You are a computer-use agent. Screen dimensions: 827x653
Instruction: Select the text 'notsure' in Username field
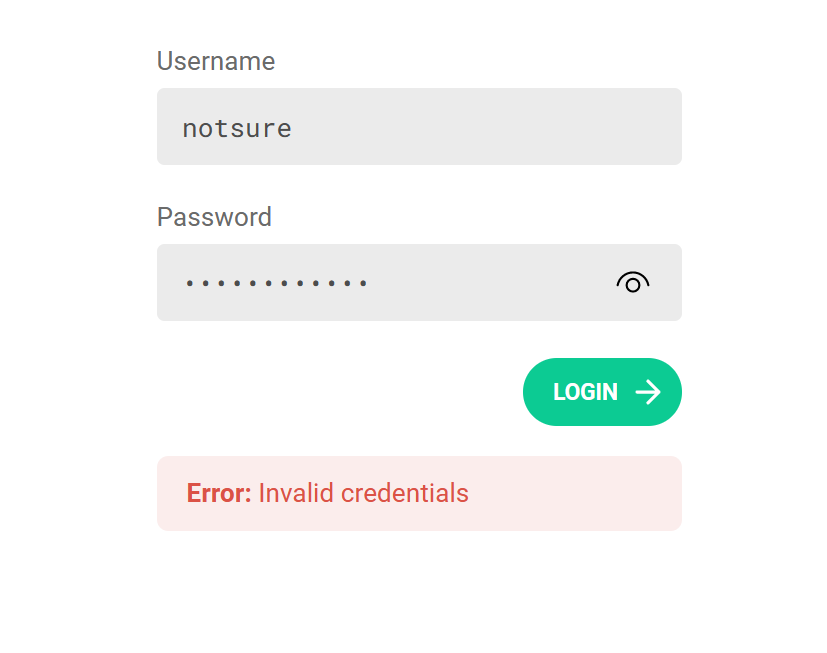(237, 127)
